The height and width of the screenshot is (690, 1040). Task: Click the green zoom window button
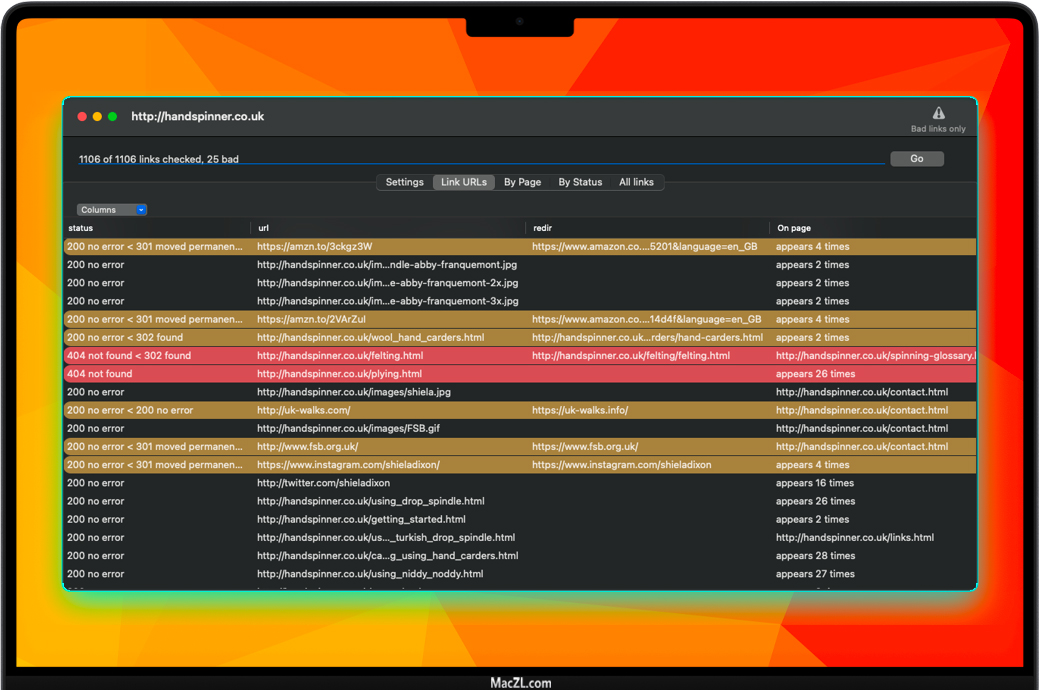pos(112,117)
